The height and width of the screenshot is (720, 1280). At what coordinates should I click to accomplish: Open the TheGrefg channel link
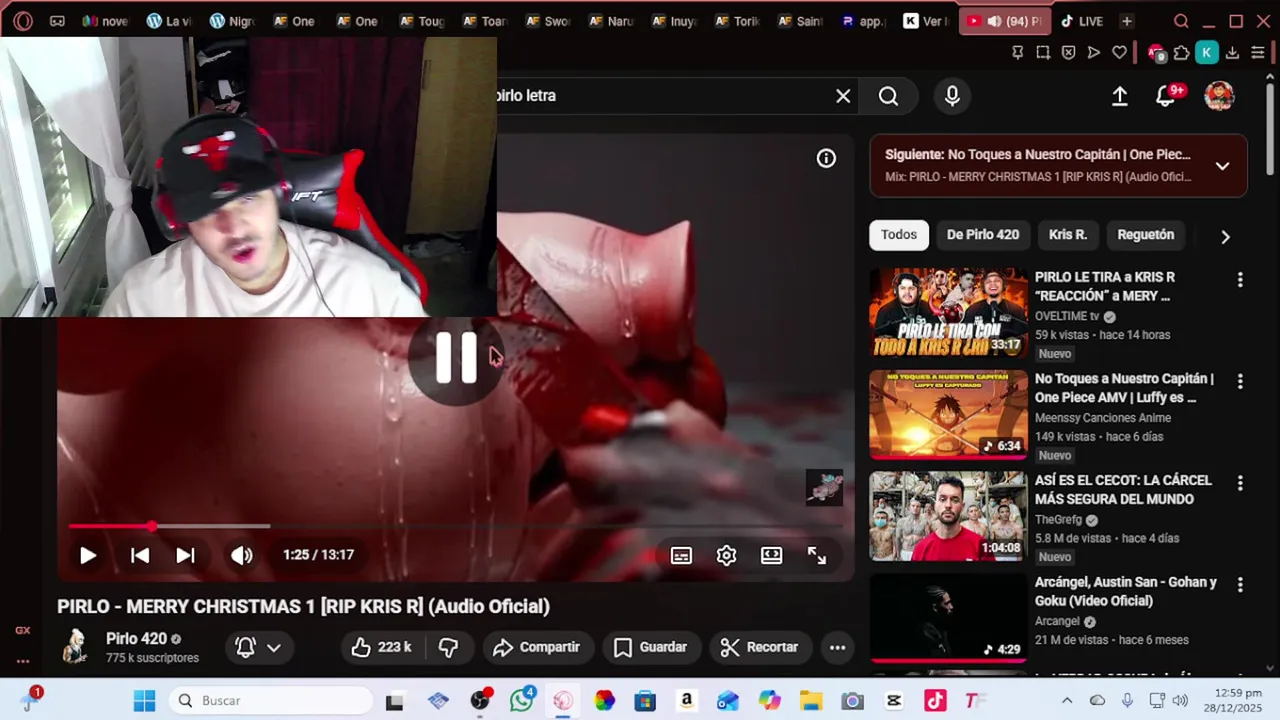coord(1059,520)
